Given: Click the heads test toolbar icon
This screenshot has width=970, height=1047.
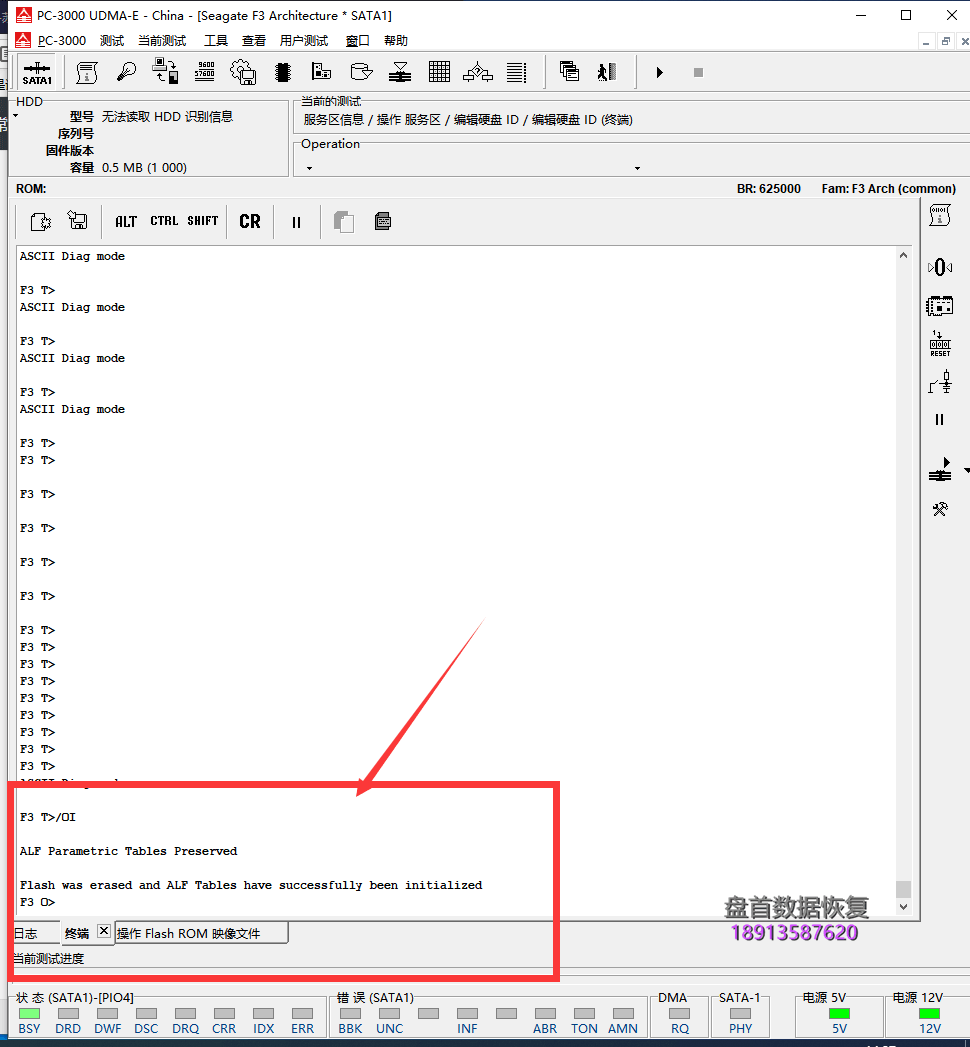Looking at the screenshot, I should click(400, 71).
